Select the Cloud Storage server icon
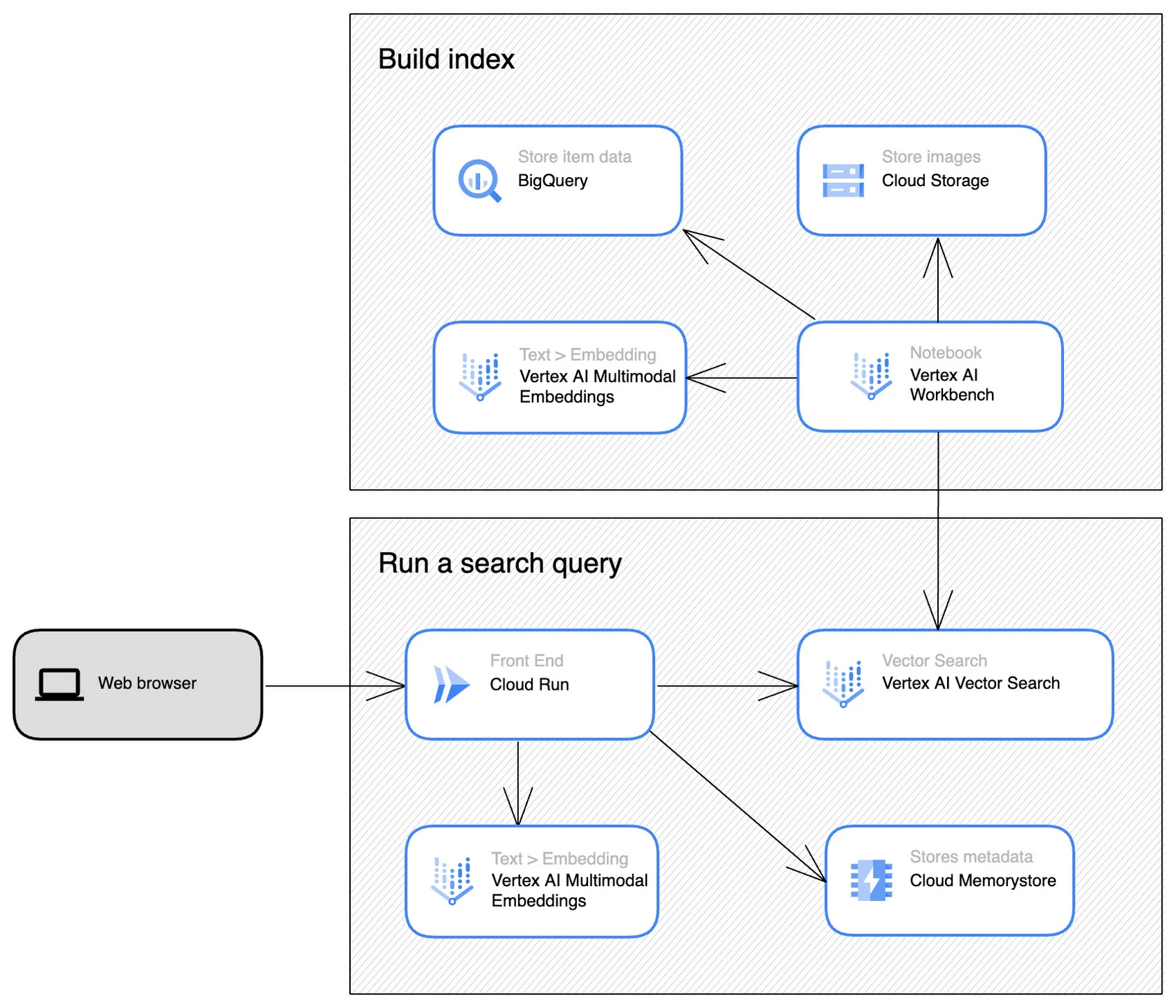The height and width of the screenshot is (1008, 1176). pyautogui.click(x=843, y=181)
